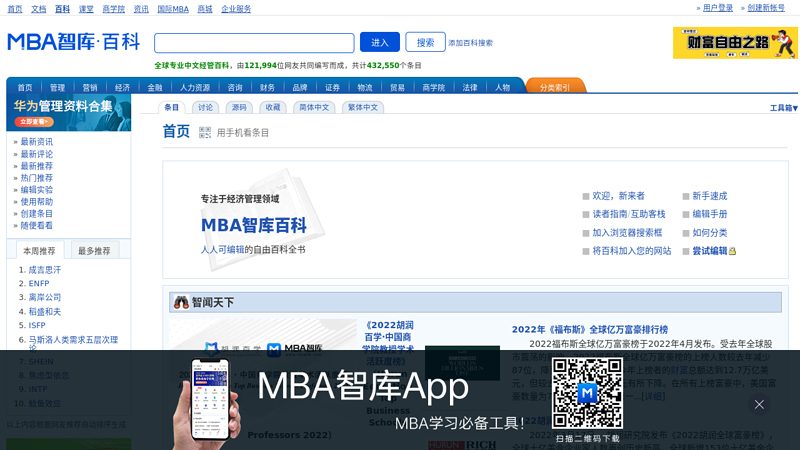Screen dimensions: 800x450
Task: Switch to the 条目 tab
Action: [171, 107]
